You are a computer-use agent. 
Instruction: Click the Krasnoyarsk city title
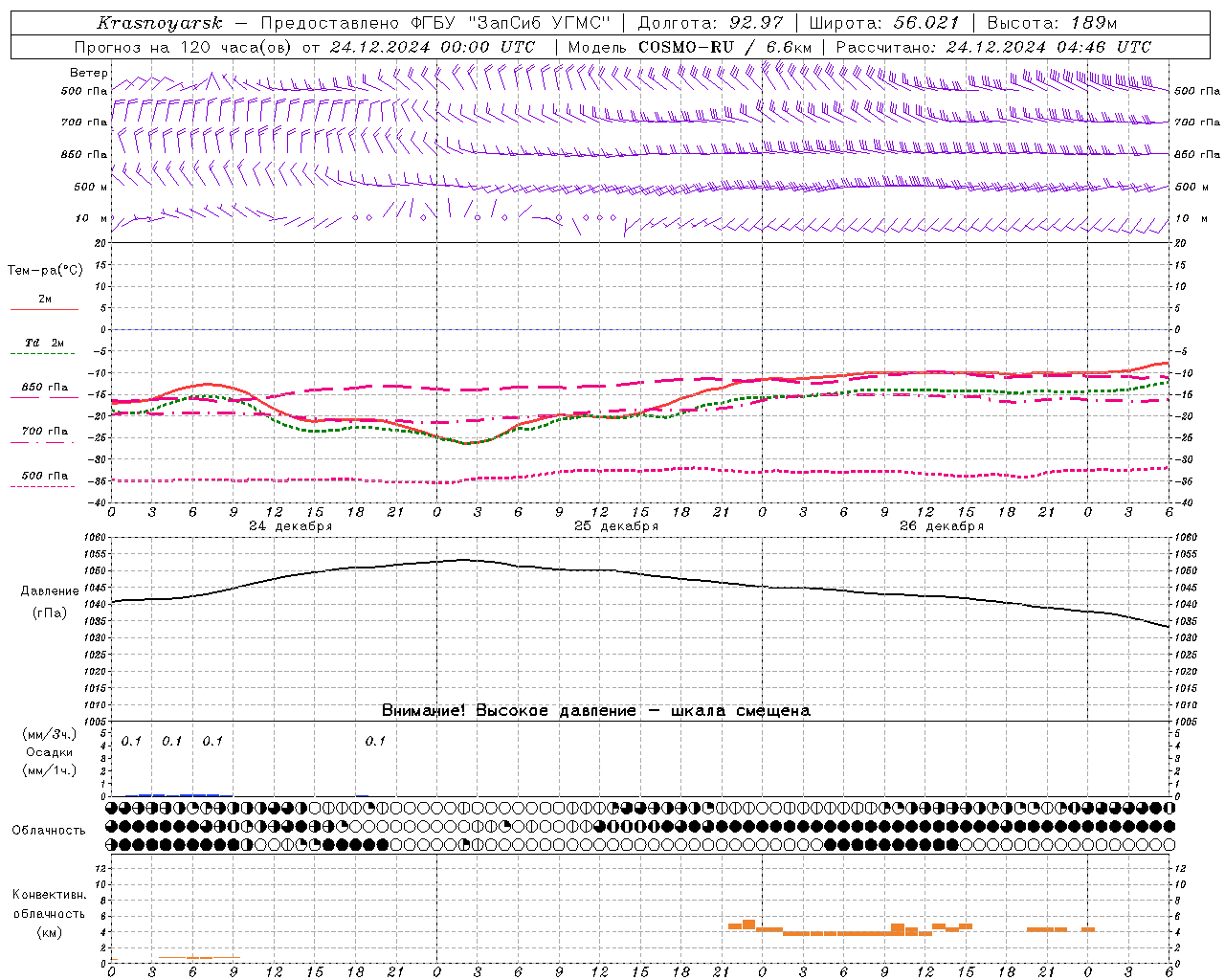tap(160, 23)
